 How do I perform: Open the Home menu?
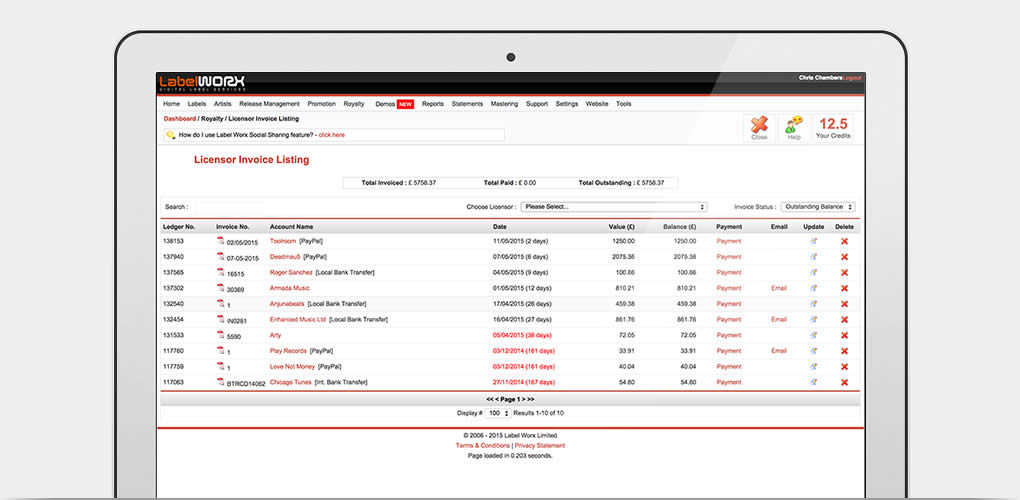[171, 104]
